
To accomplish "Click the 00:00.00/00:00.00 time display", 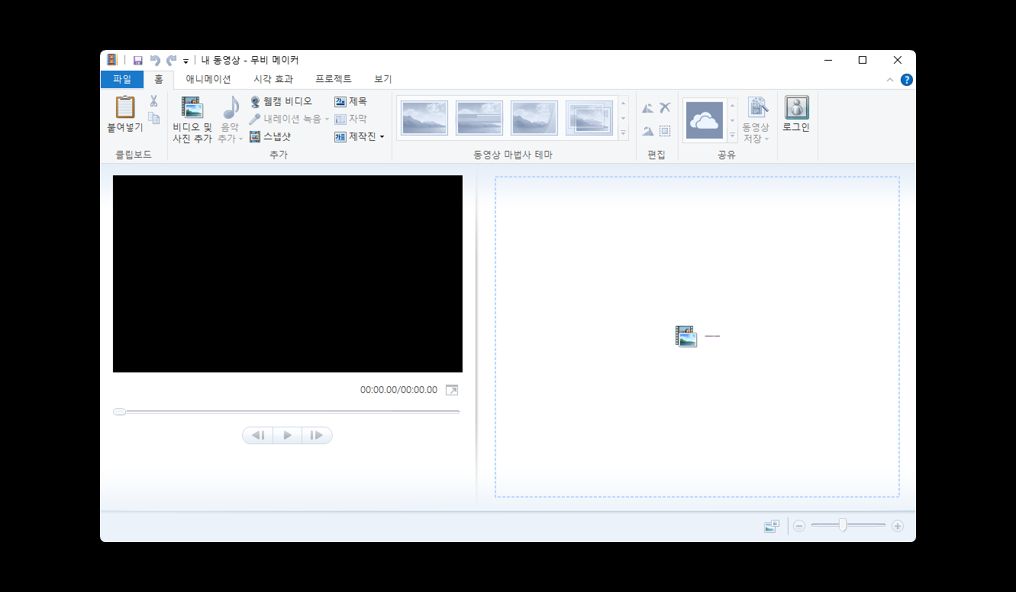I will (398, 390).
